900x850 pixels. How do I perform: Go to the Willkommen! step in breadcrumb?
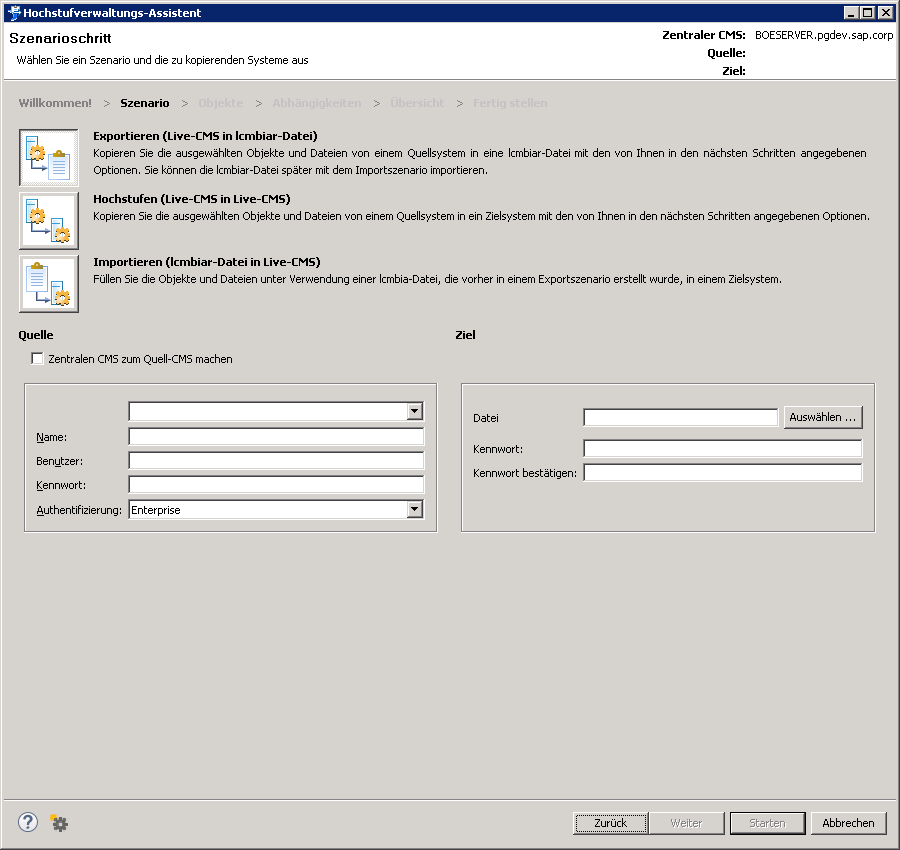(55, 103)
